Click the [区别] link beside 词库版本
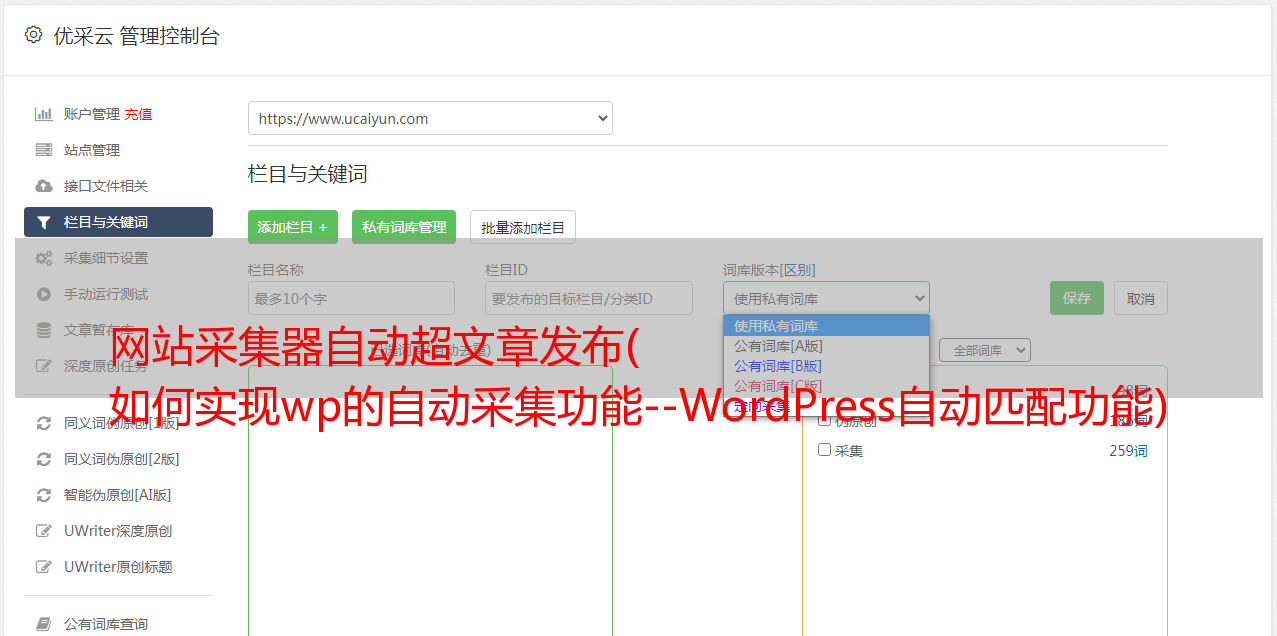1277x636 pixels. click(x=799, y=270)
